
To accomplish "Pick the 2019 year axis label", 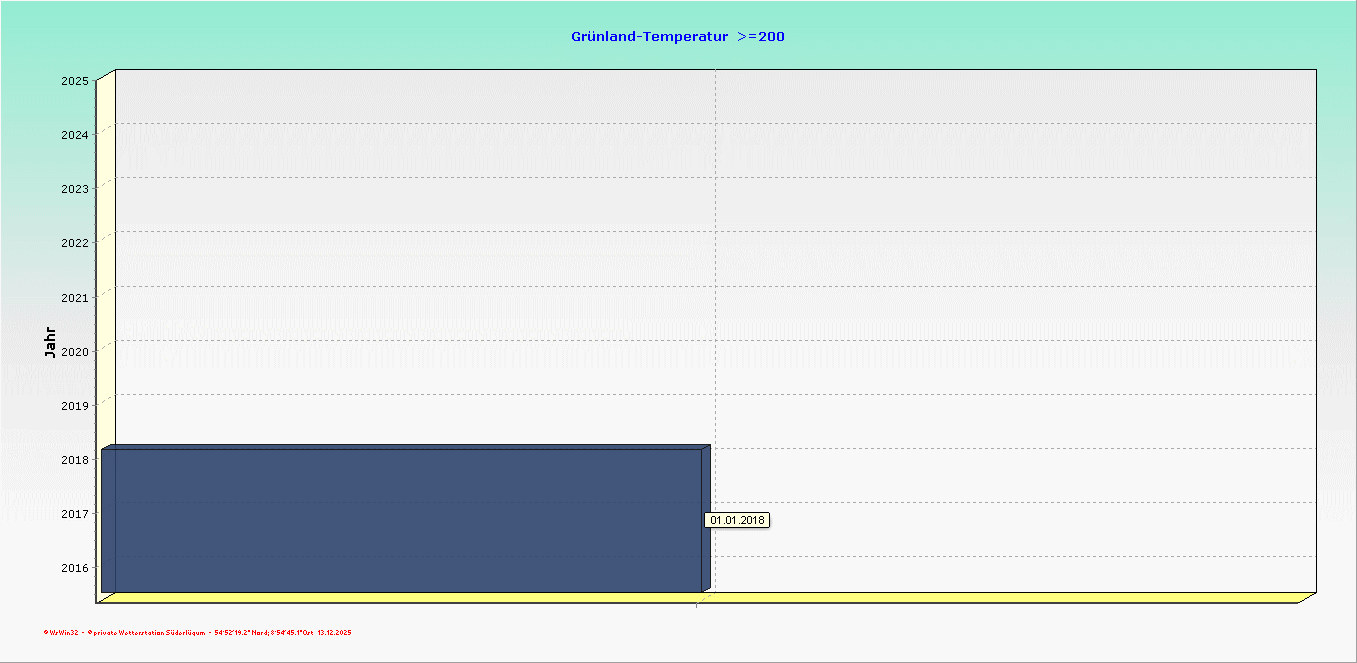I will tap(74, 405).
